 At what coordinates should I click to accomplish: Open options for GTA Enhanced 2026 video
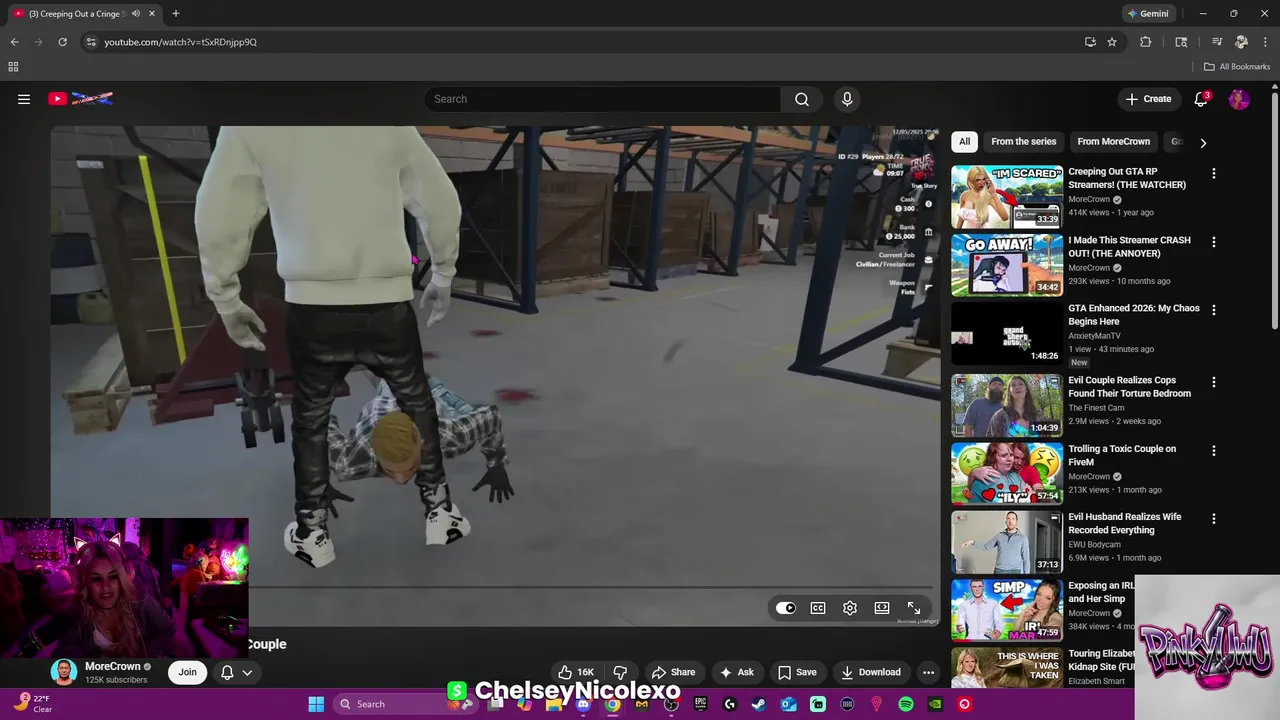(x=1214, y=310)
